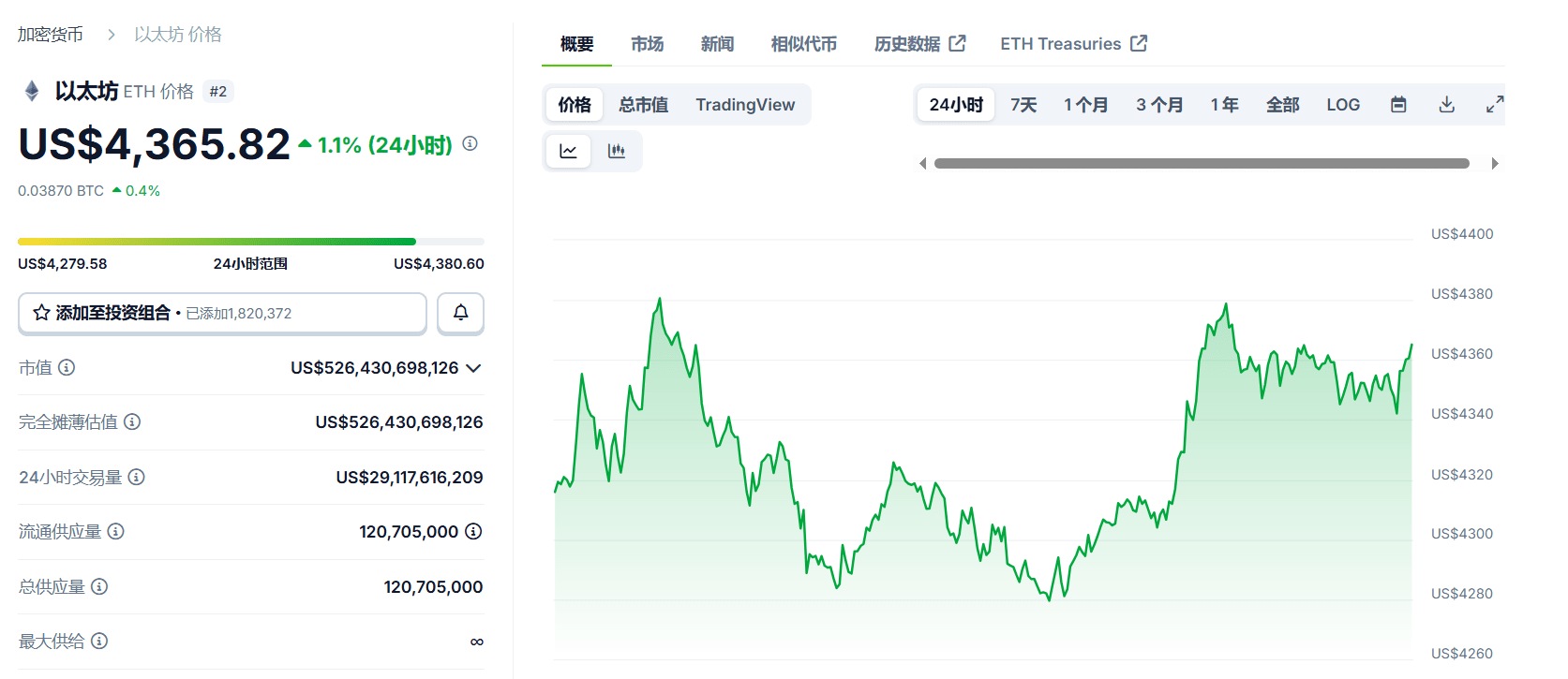The image size is (1568, 679).
Task: Click the US$4400 axis label
Action: coord(1462,234)
